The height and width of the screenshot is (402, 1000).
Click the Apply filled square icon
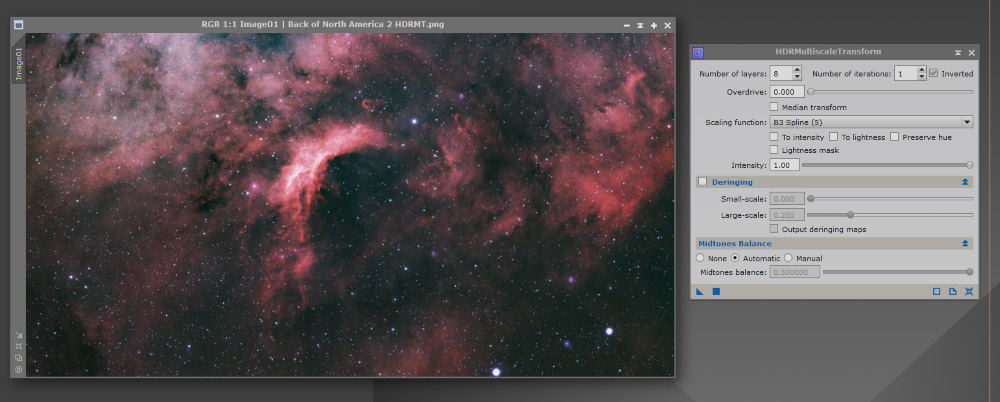click(x=716, y=292)
